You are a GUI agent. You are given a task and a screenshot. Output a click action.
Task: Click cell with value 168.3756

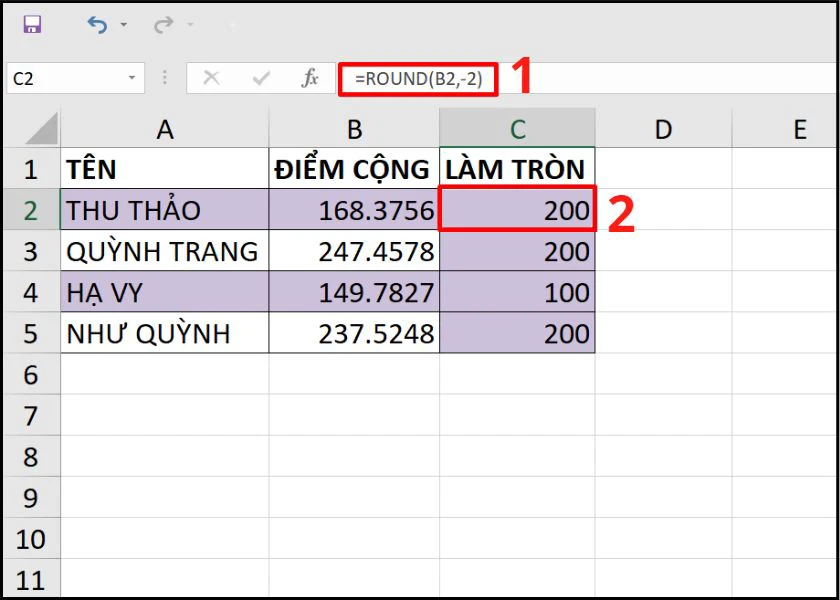point(354,209)
